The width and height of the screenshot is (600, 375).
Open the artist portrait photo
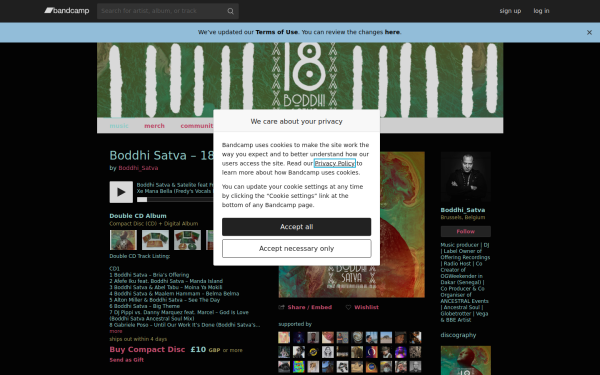(x=466, y=176)
